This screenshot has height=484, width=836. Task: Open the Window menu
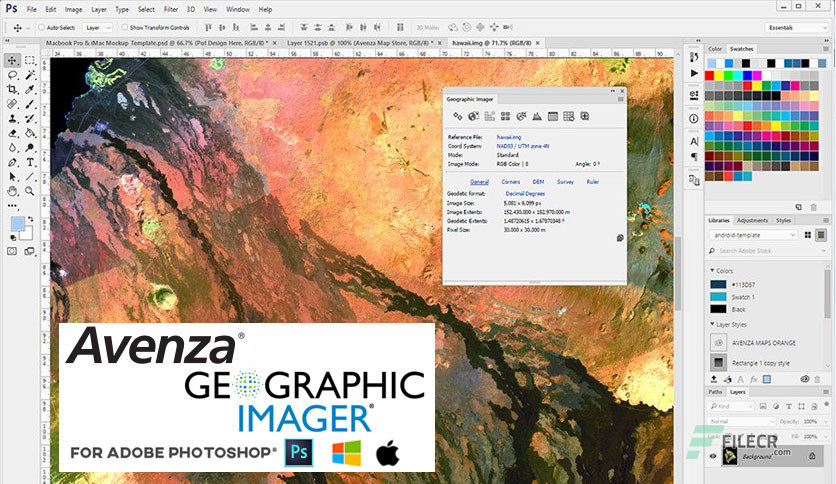pos(238,10)
